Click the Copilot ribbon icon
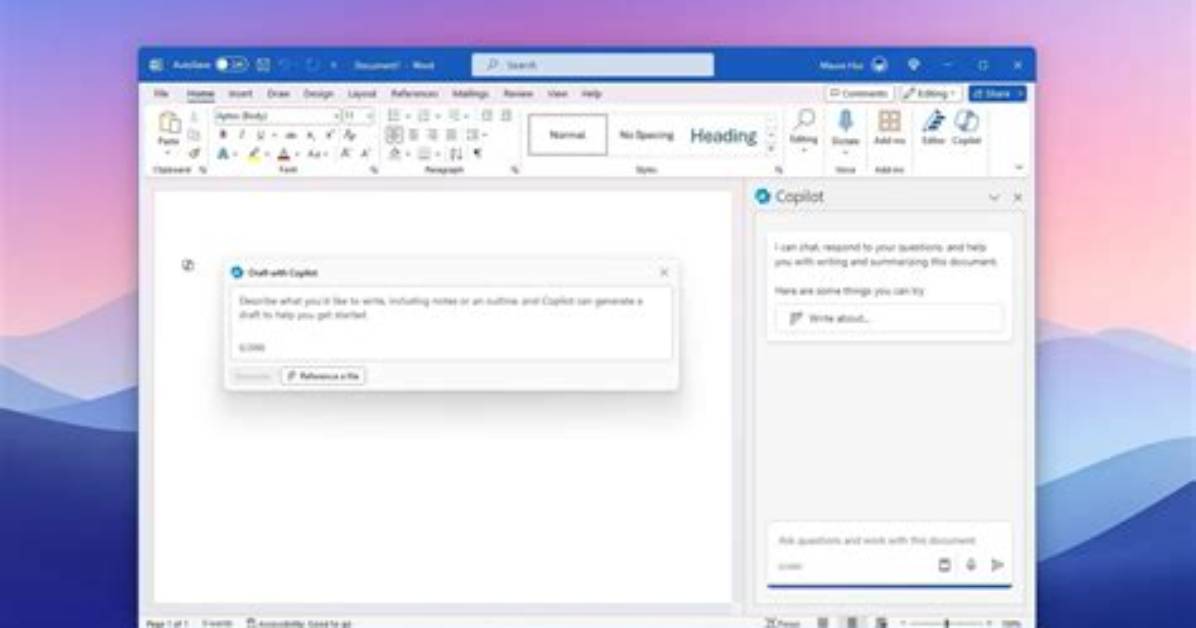This screenshot has height=628, width=1196. pos(966,121)
